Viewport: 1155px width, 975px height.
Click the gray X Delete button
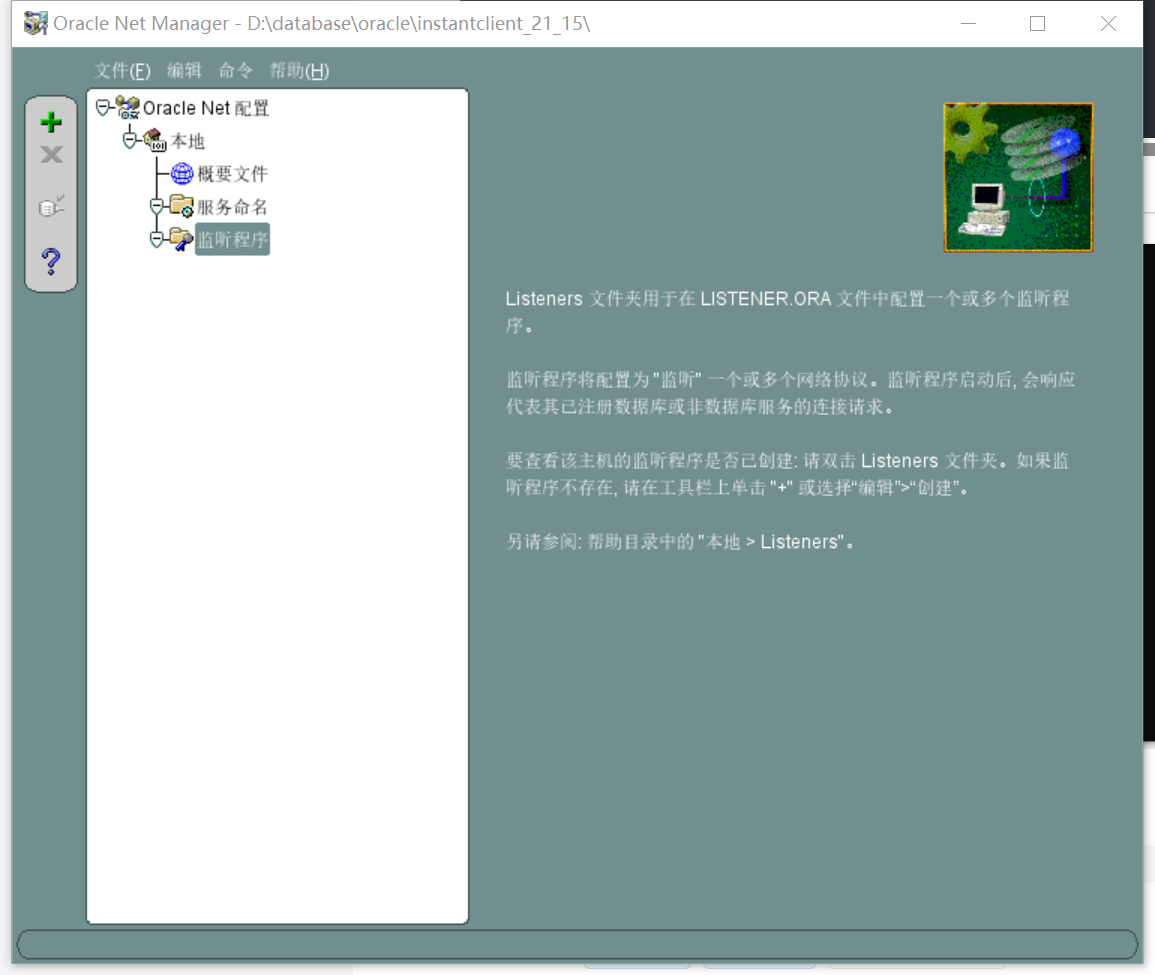click(51, 155)
